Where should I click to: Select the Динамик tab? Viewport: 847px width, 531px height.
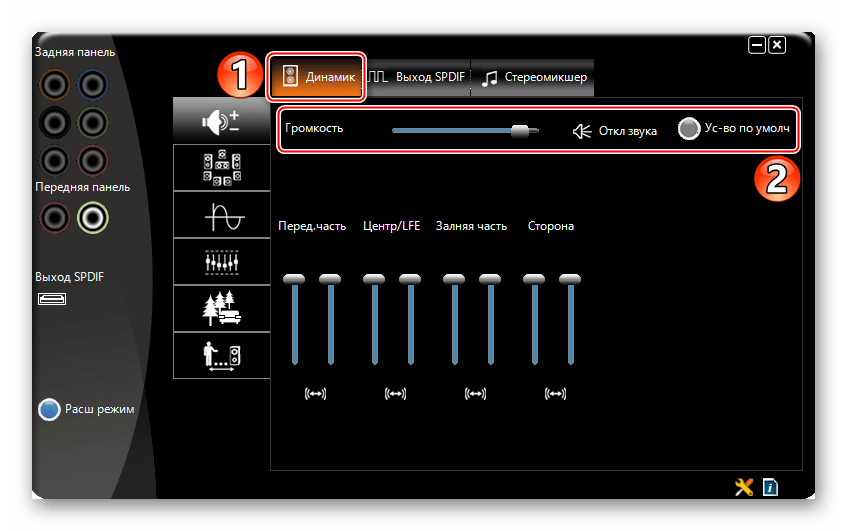point(316,77)
